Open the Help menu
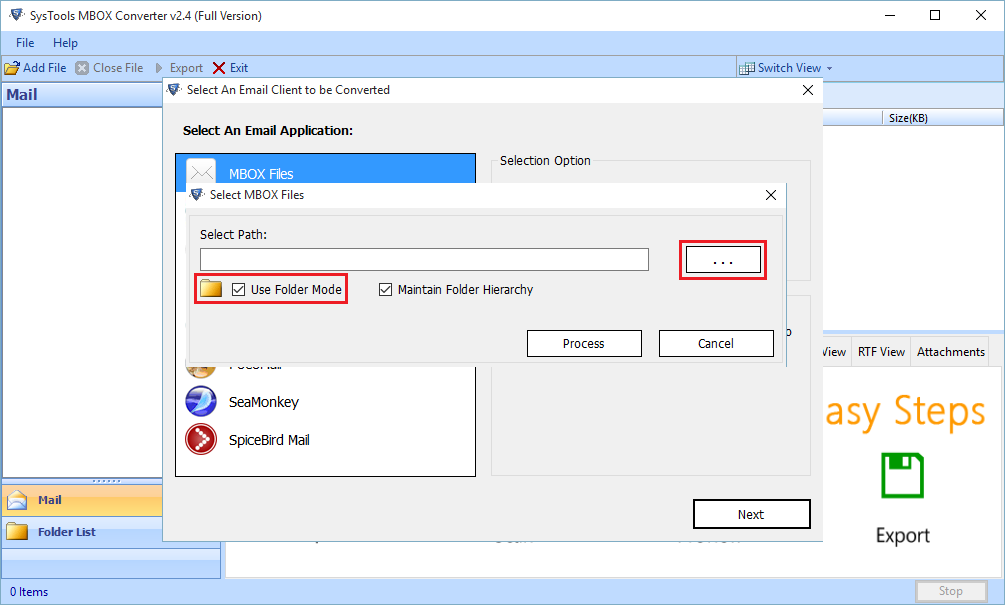Screen dimensions: 1005x605 point(65,43)
